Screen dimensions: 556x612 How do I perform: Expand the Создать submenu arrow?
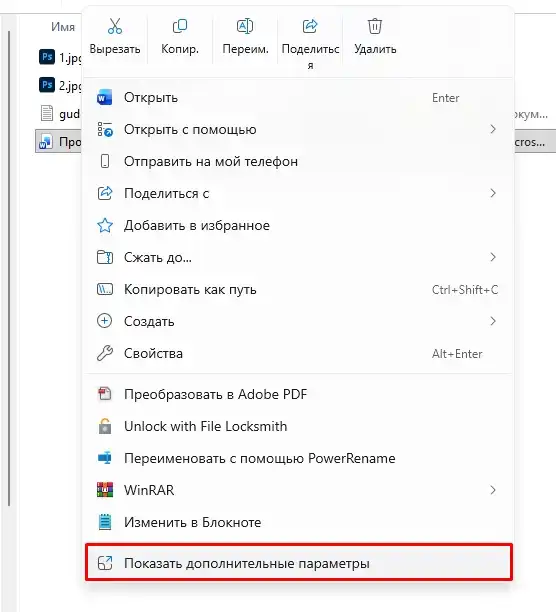pos(493,321)
